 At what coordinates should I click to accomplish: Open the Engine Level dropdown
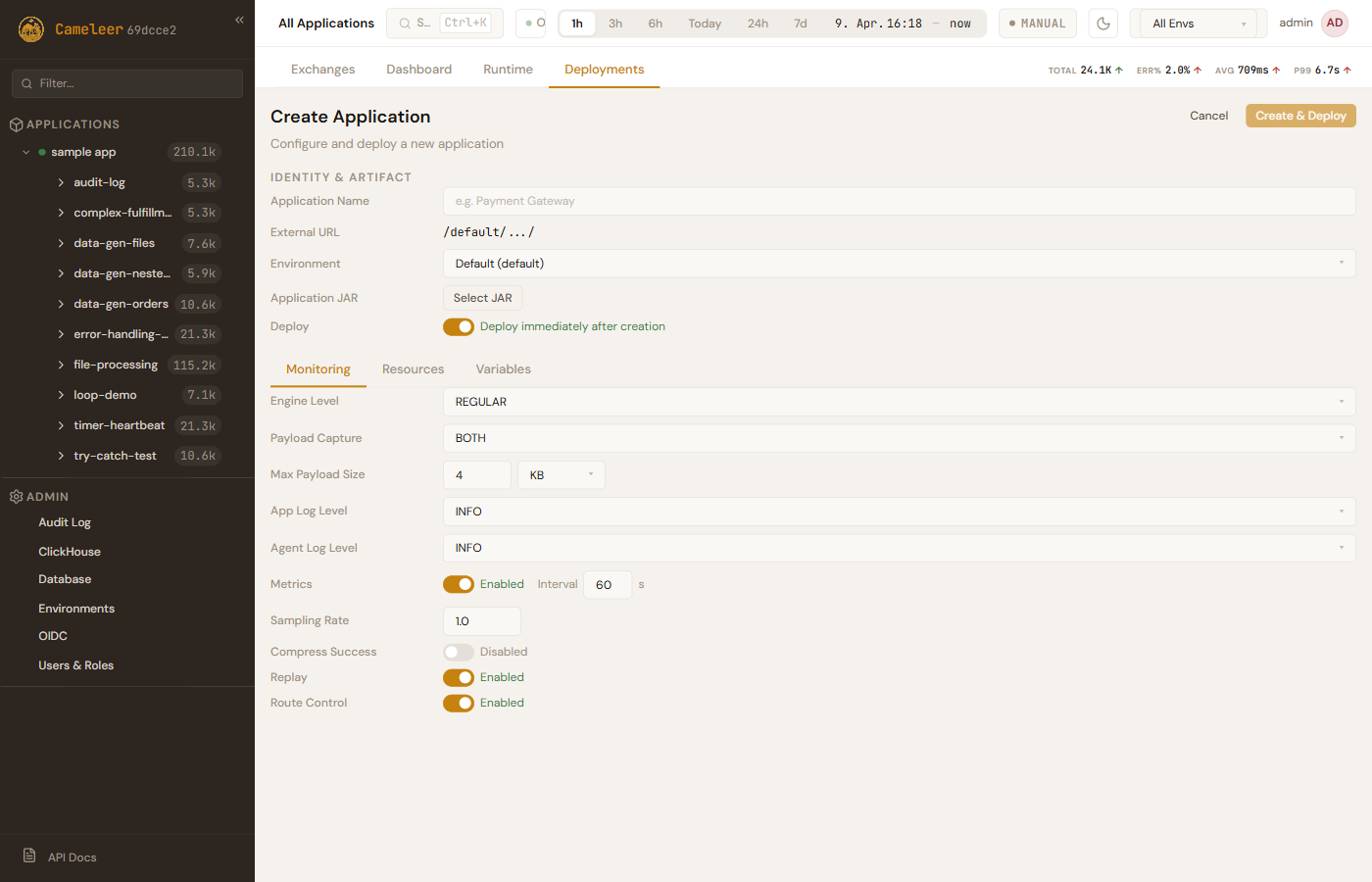tap(899, 402)
